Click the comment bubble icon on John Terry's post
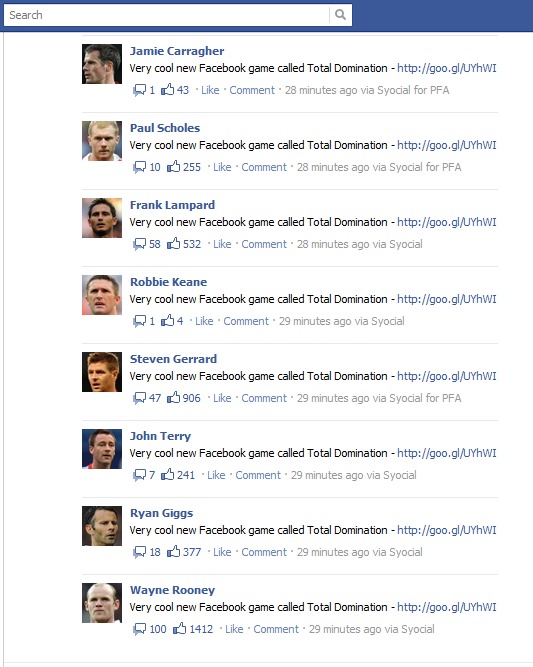533x667 pixels. pos(140,475)
